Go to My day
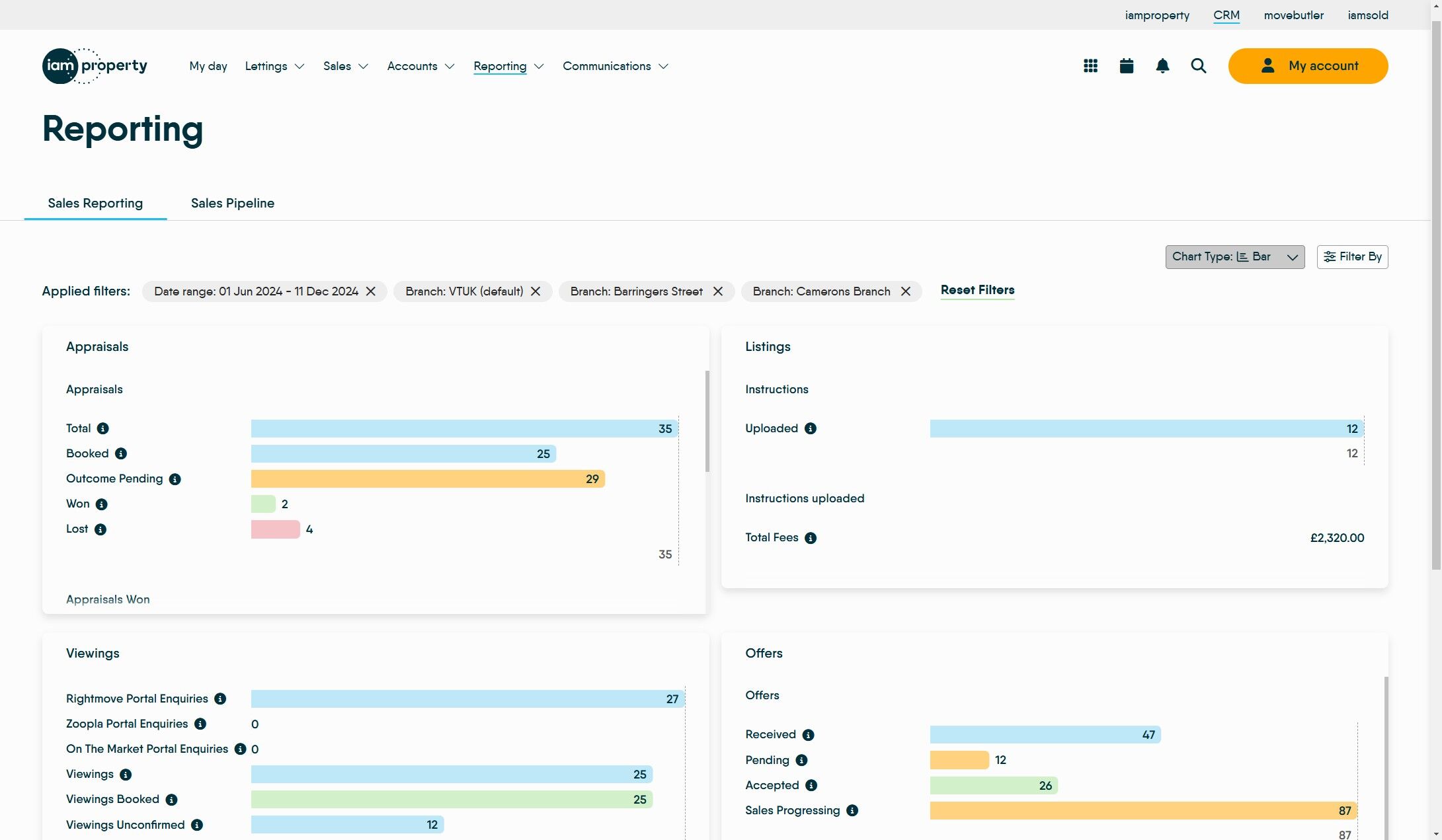This screenshot has height=840, width=1442. [x=208, y=66]
